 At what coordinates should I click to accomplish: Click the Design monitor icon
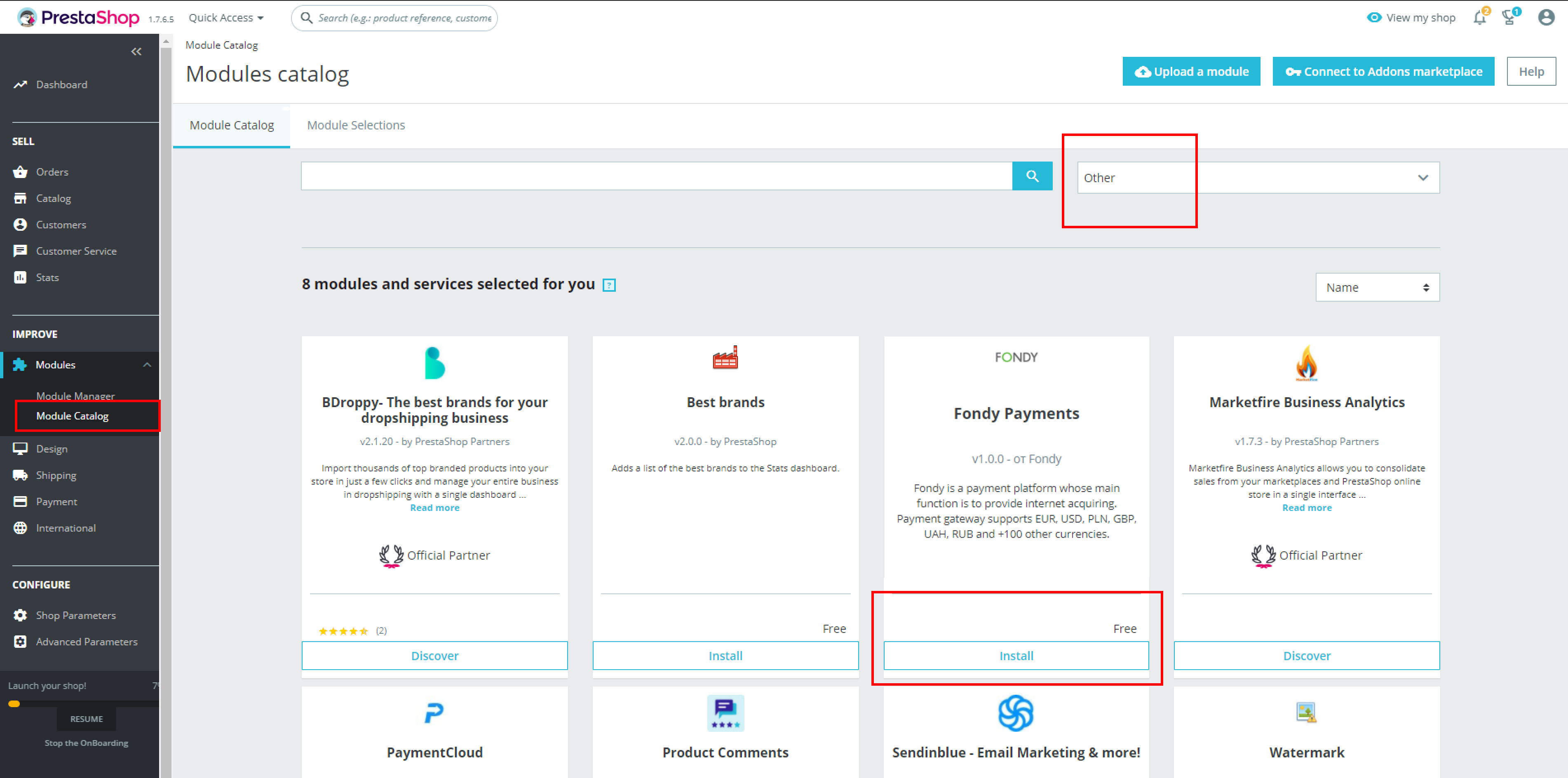(x=20, y=449)
